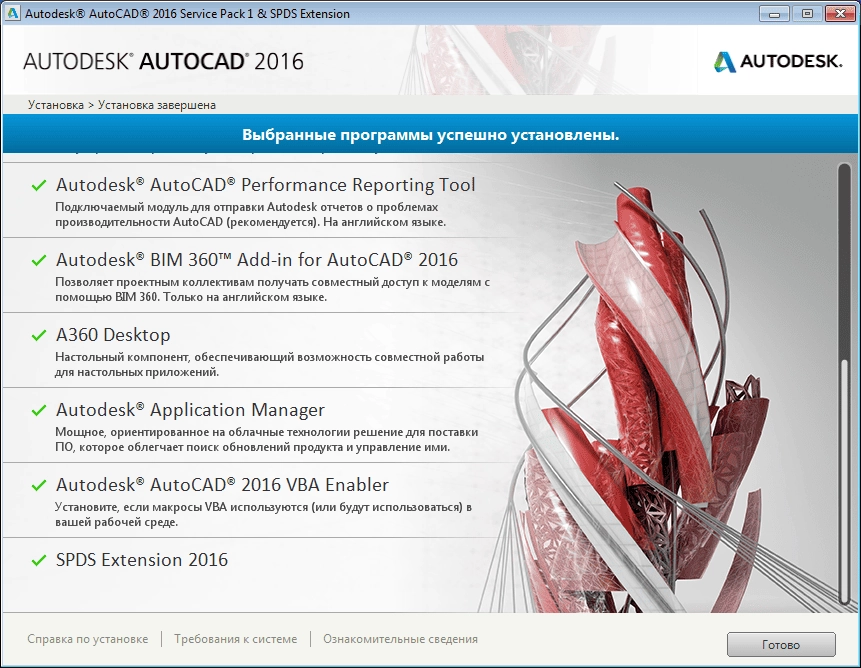The height and width of the screenshot is (668, 861).
Task: Click the description starting with Установите, если макросы VBA
Action: [264, 514]
